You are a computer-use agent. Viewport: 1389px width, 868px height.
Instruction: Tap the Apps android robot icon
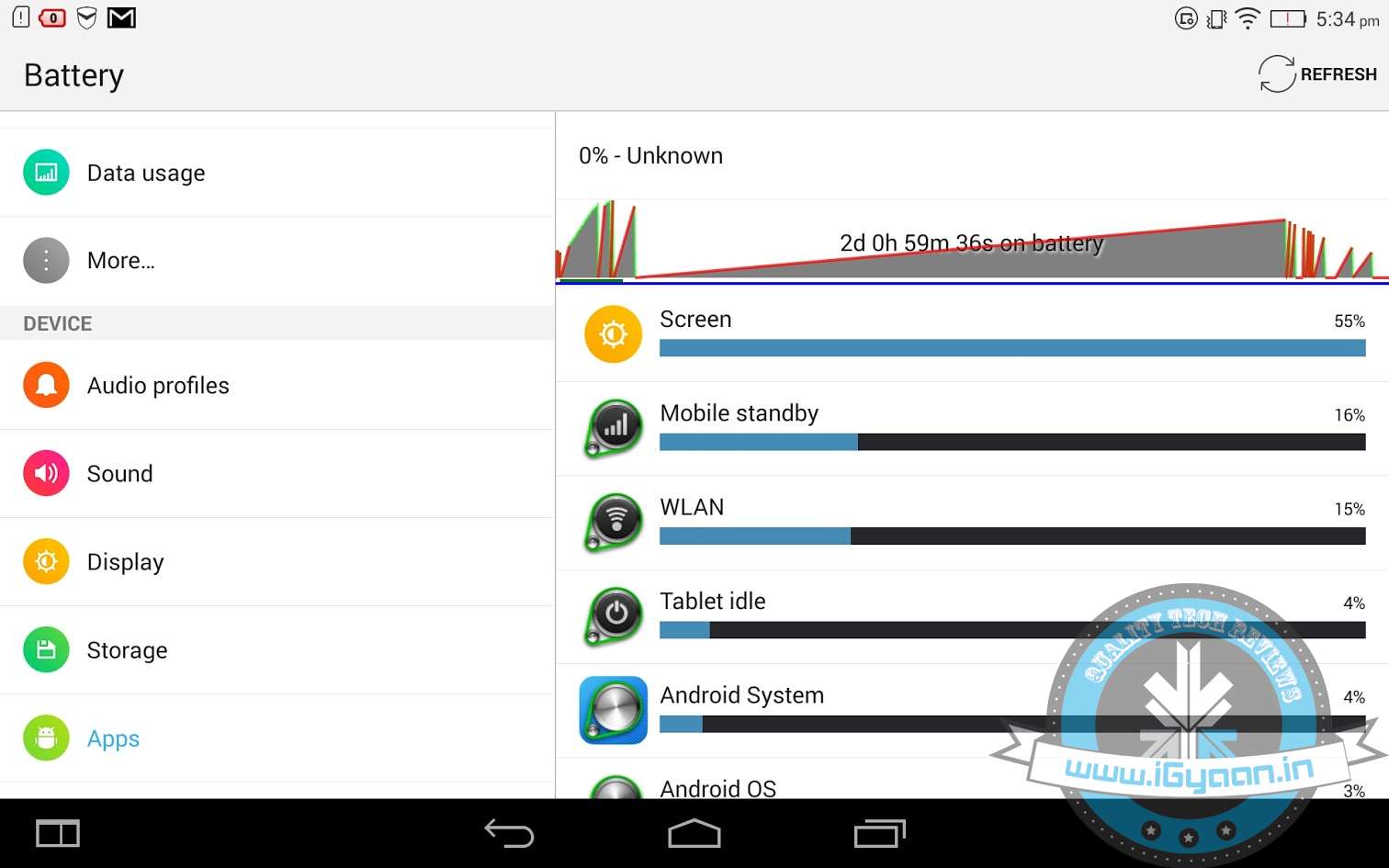click(x=46, y=738)
